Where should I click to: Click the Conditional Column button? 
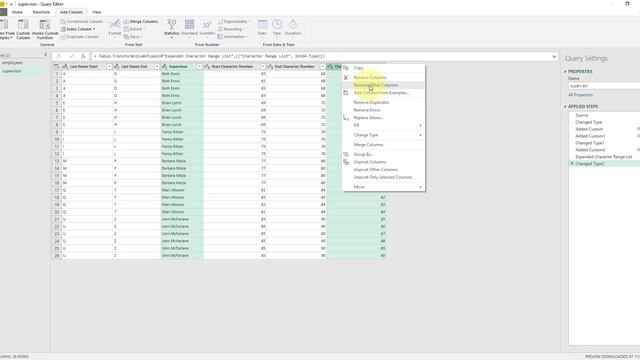click(82, 22)
